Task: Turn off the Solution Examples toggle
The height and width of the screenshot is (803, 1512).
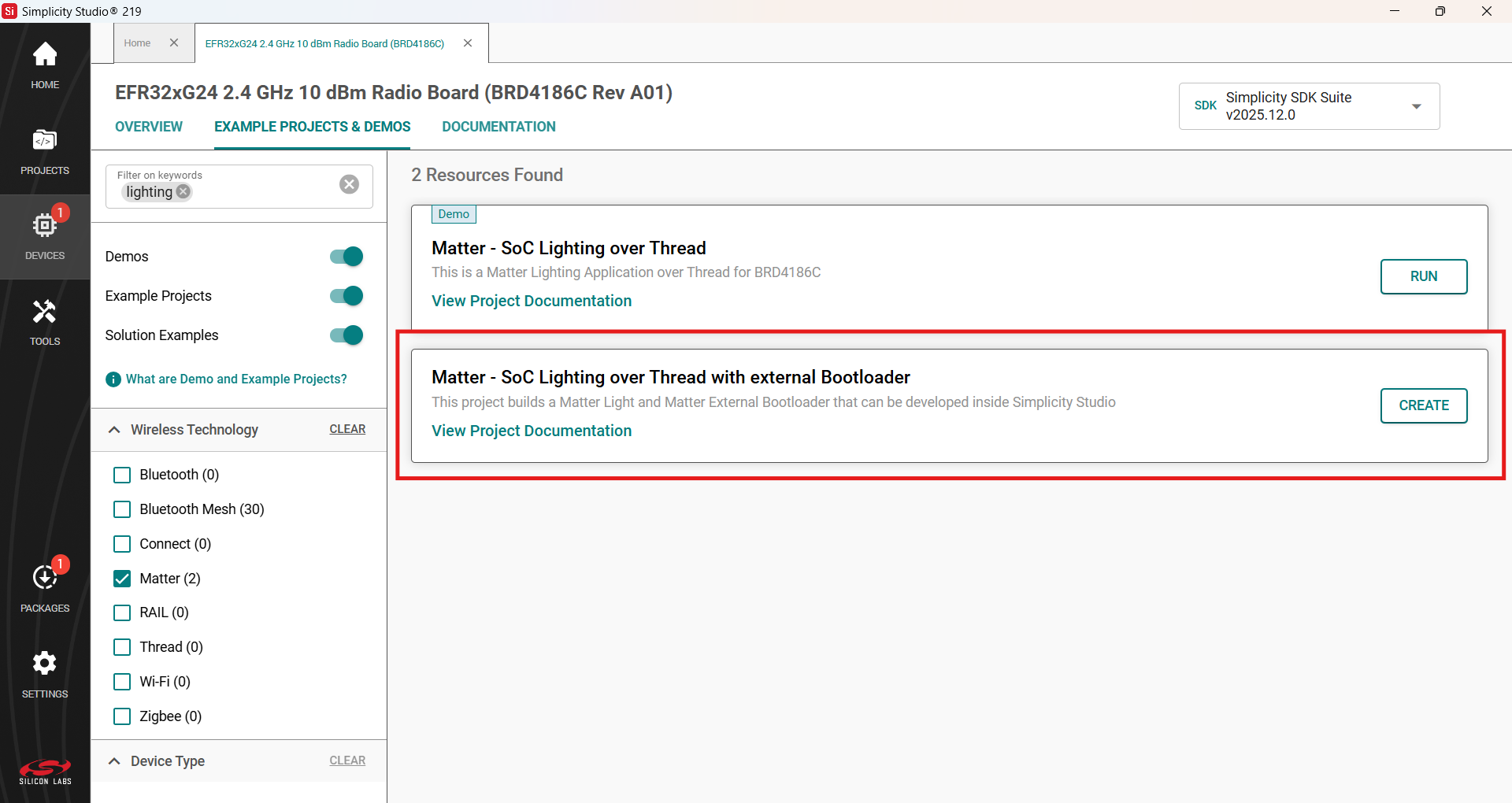Action: [346, 335]
